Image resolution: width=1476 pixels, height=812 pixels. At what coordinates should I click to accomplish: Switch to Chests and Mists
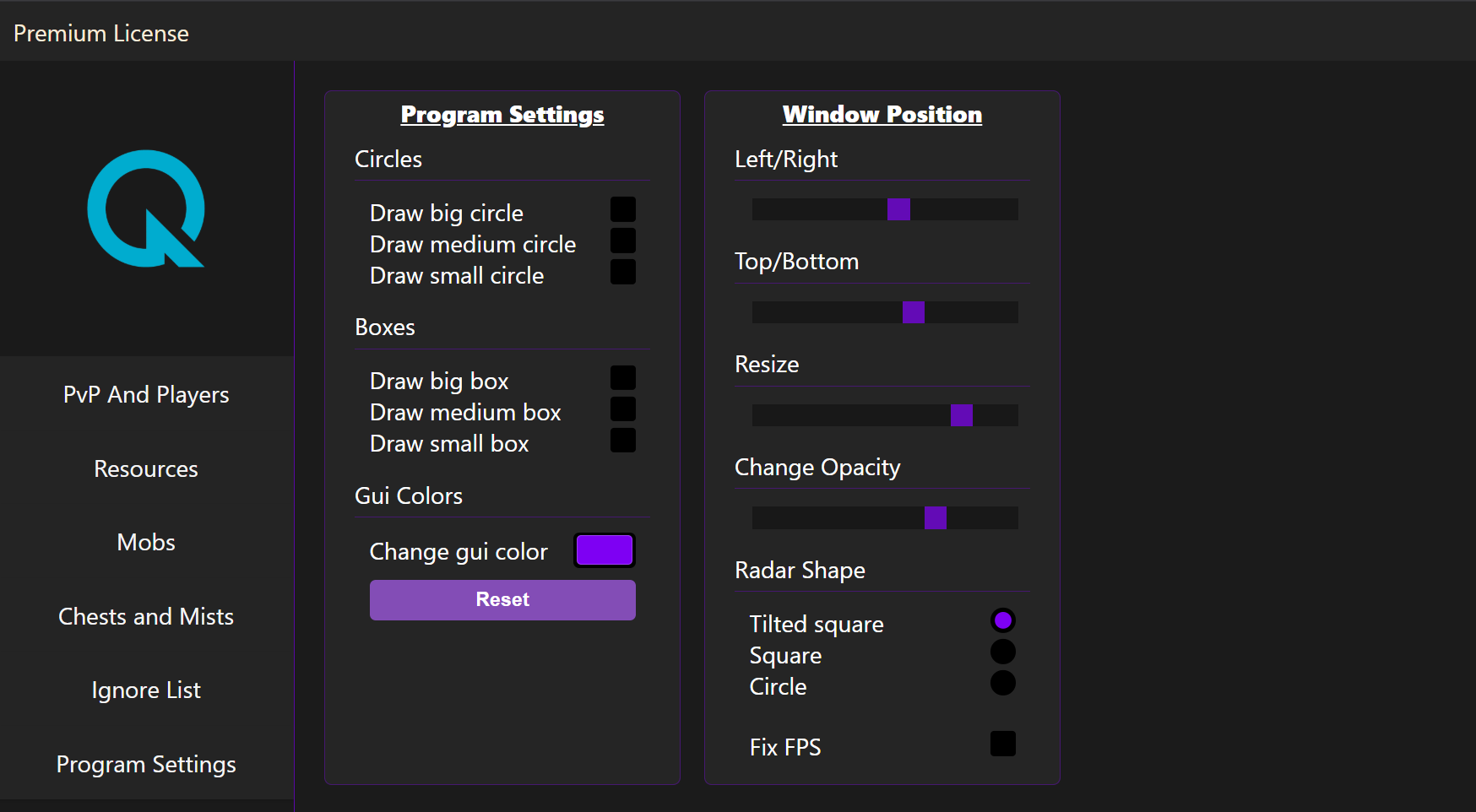click(146, 616)
